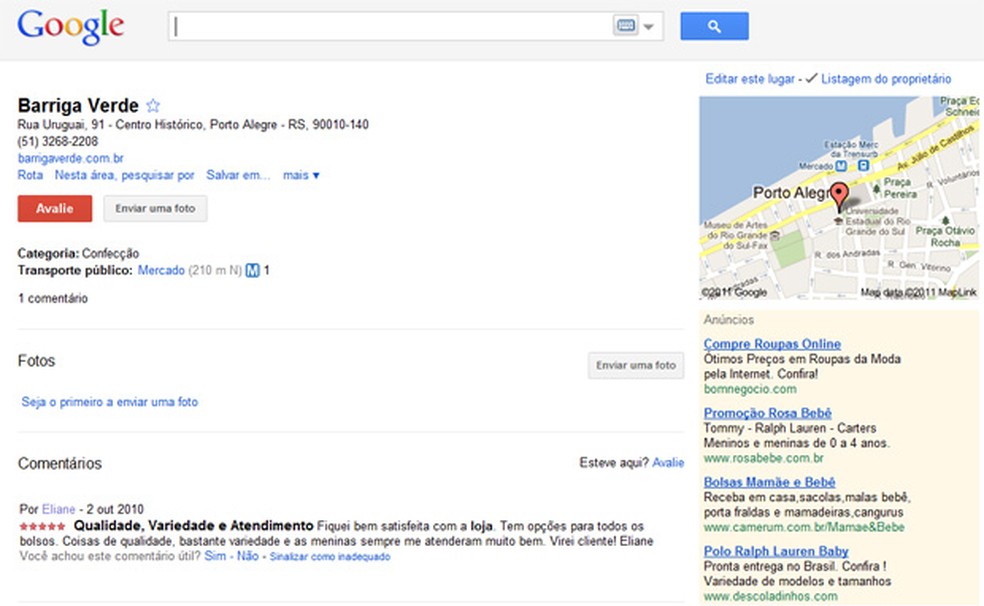
Task: Open the 'Salvar em...' menu
Action: (238, 175)
